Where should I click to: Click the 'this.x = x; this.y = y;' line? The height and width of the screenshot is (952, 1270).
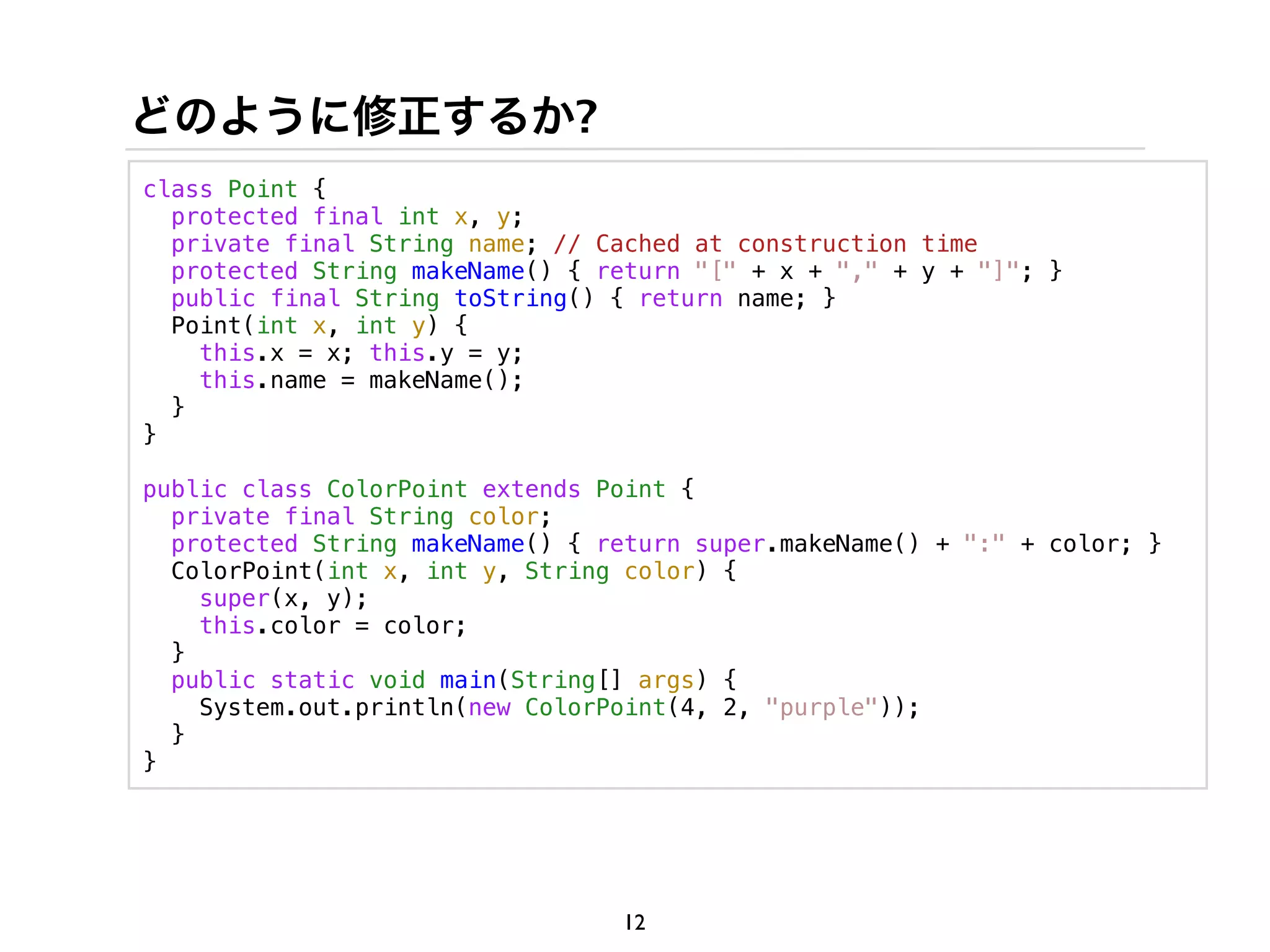[362, 353]
